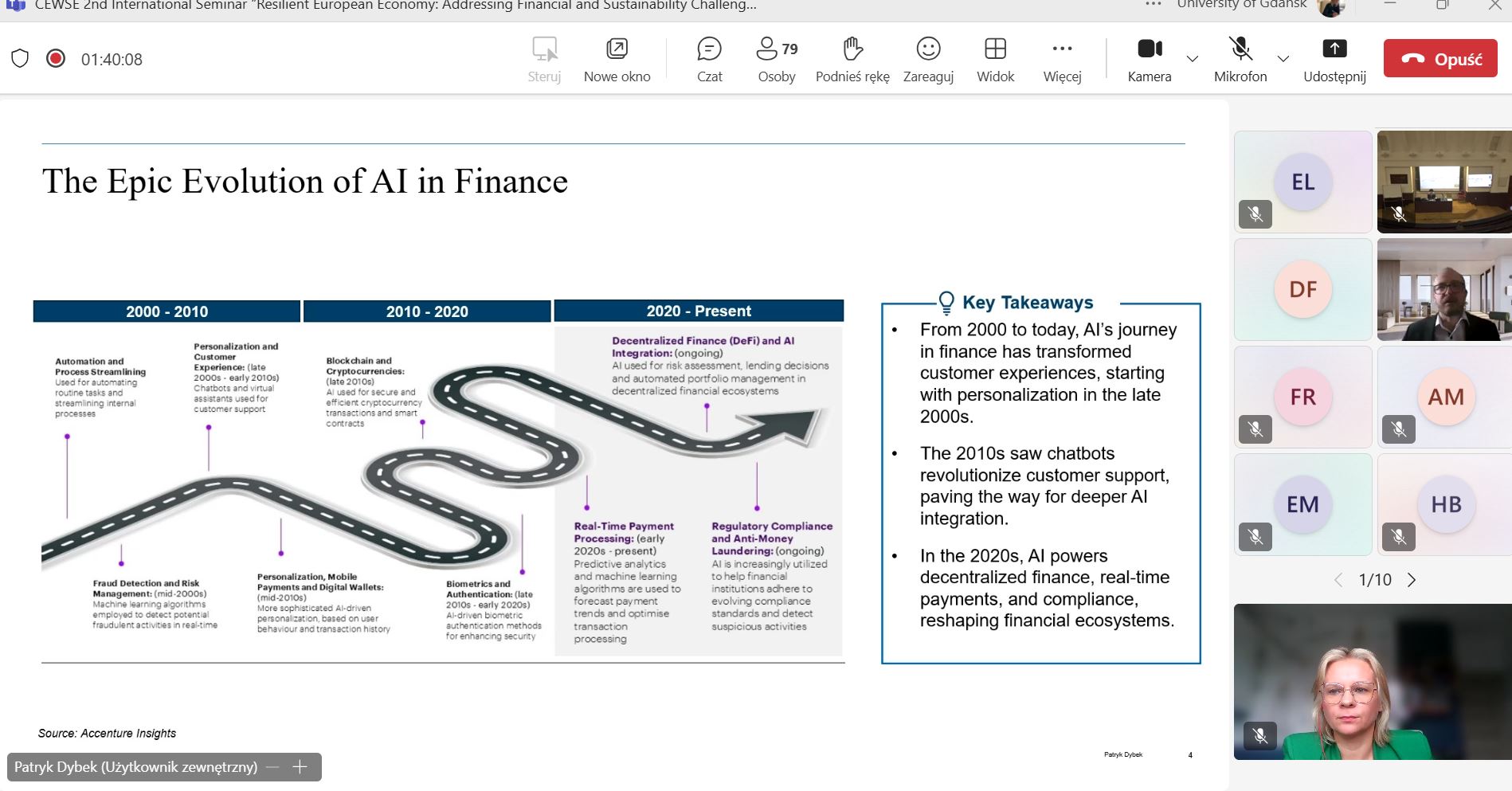The height and width of the screenshot is (791, 1512).
Task: Select the HB participant tile
Action: coord(1444,504)
